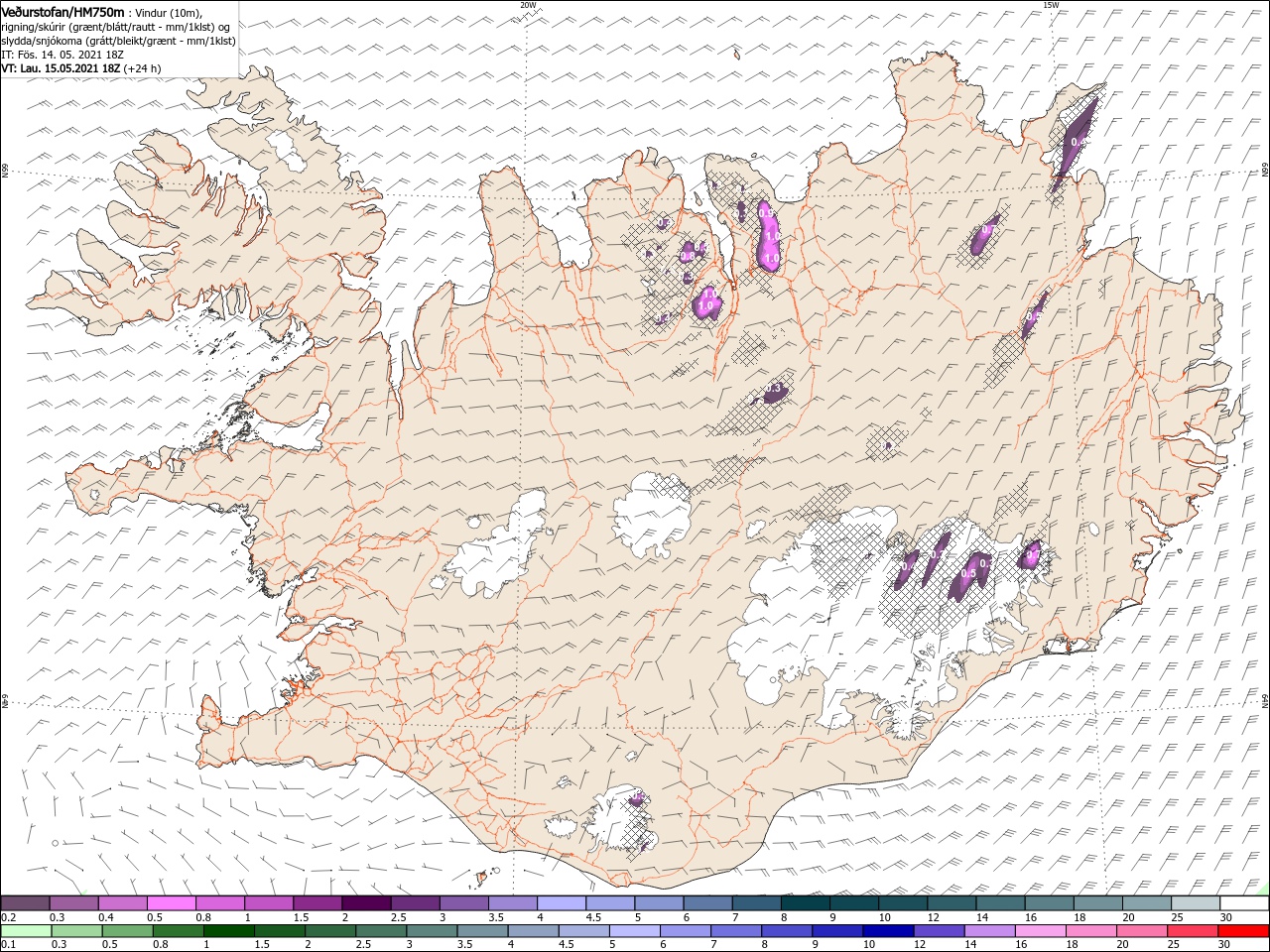Select the green 0.5 rain legend swatch
The height and width of the screenshot is (952, 1270).
[127, 931]
